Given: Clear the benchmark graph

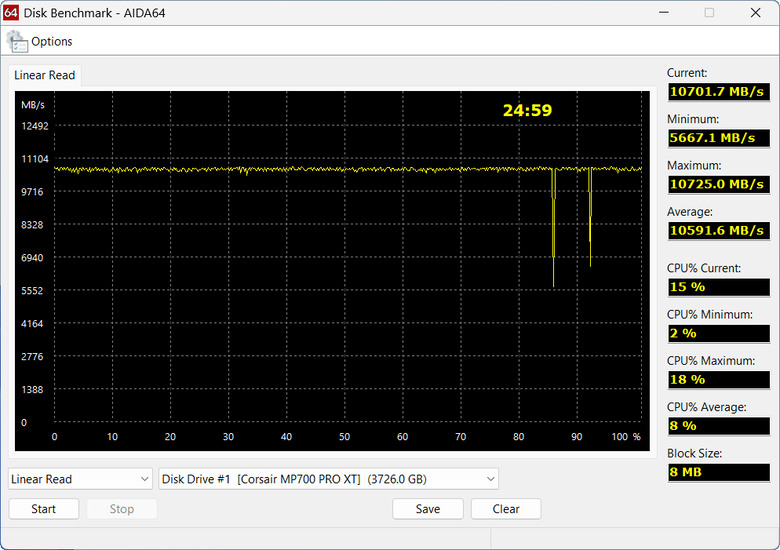Looking at the screenshot, I should (x=506, y=509).
